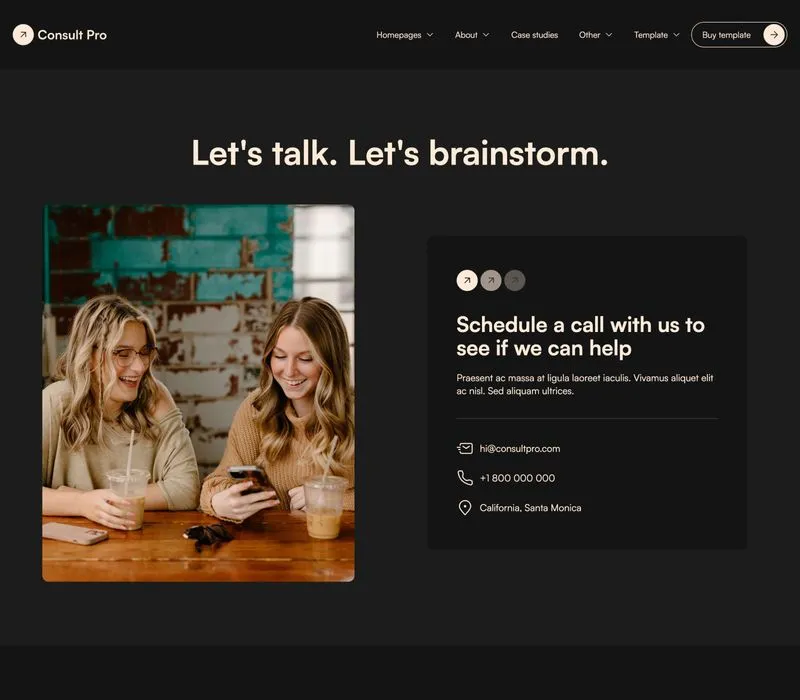
Task: Click the arrow circle in Buy template
Action: pyautogui.click(x=774, y=35)
